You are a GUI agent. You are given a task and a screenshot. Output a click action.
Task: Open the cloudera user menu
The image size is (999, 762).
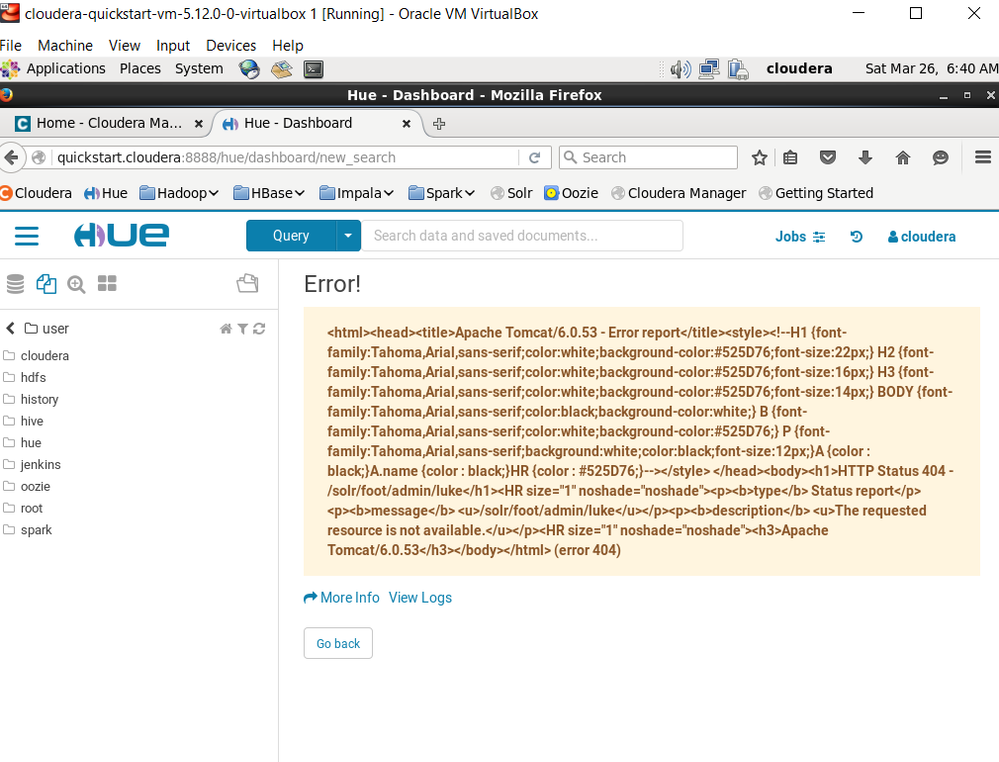point(922,236)
